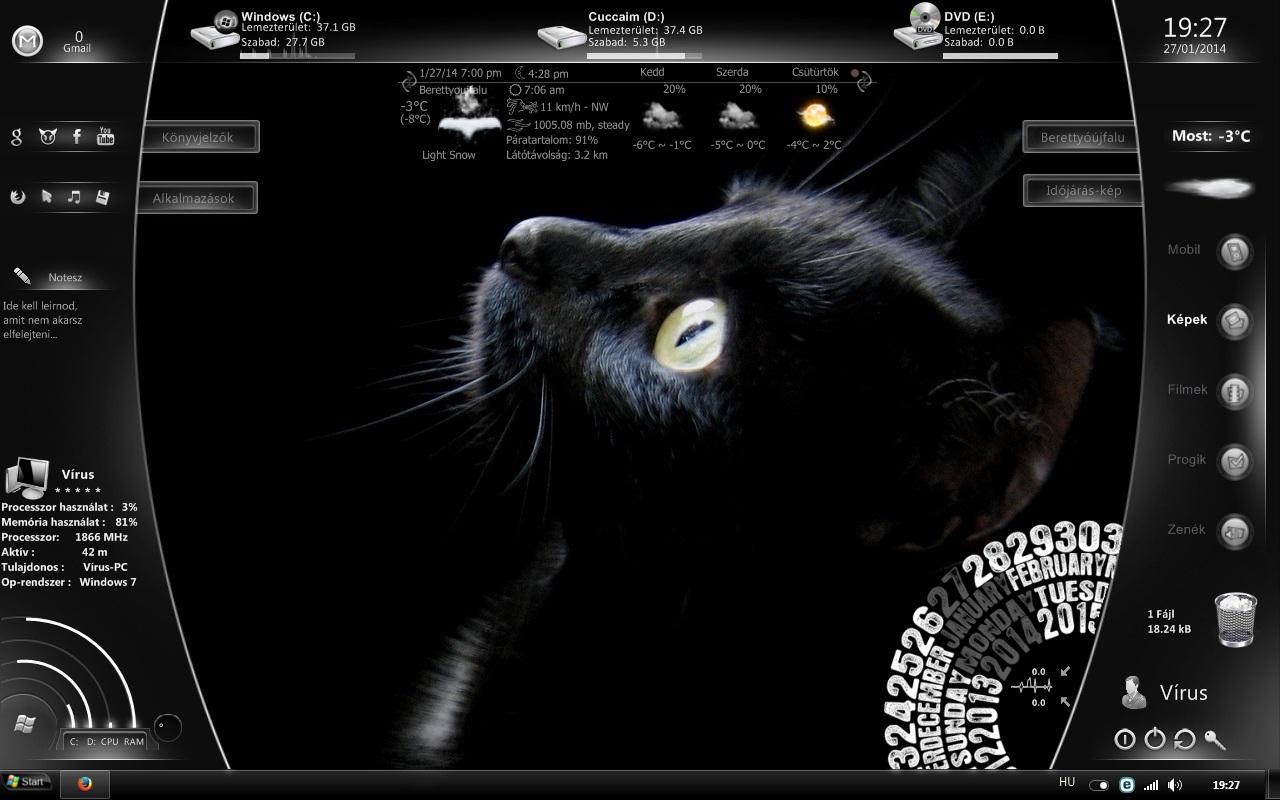Open the Képek pictures round button
Image resolution: width=1280 pixels, height=800 pixels.
click(x=1235, y=321)
